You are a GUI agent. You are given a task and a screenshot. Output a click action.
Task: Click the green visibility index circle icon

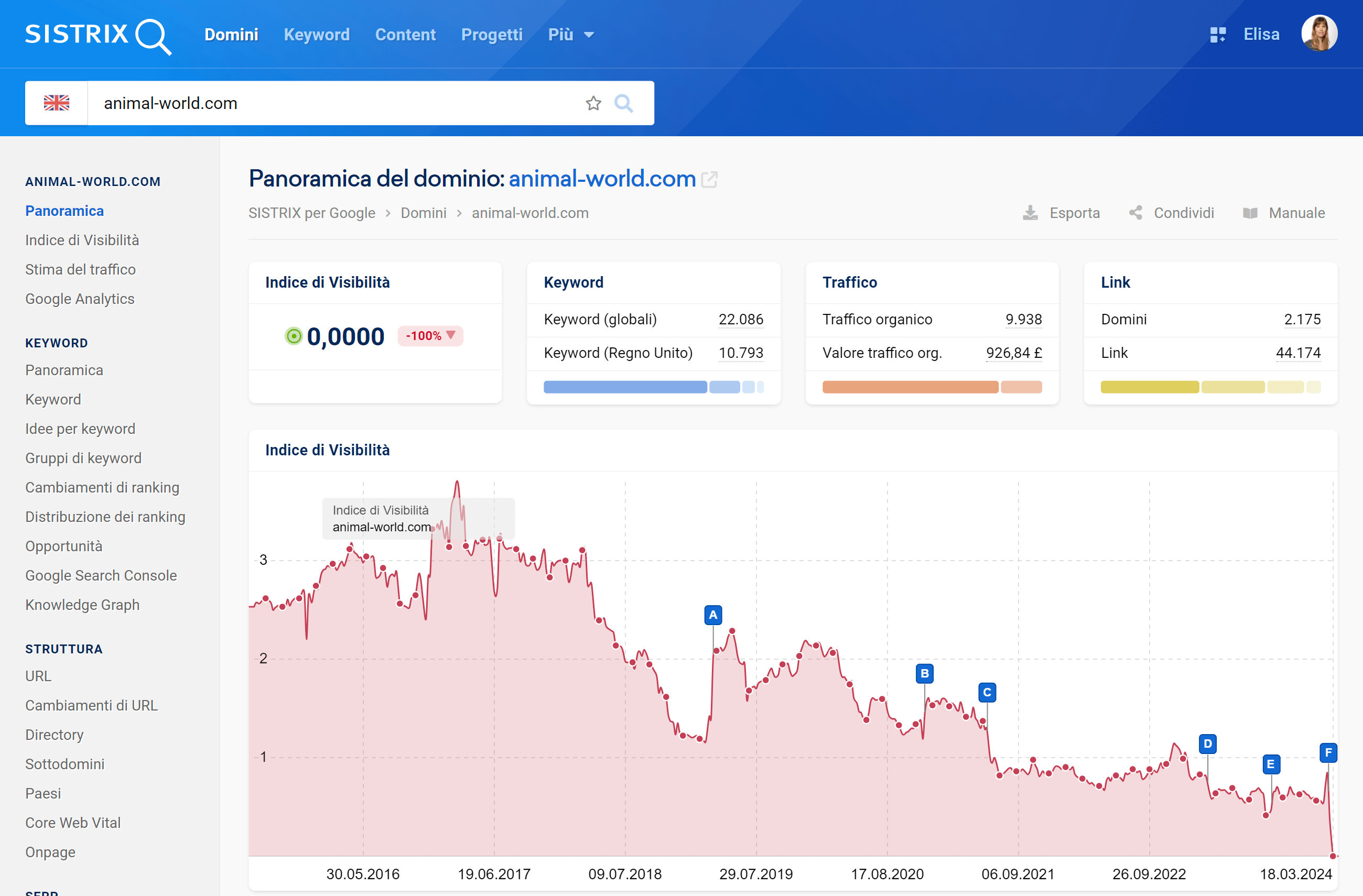(x=293, y=336)
